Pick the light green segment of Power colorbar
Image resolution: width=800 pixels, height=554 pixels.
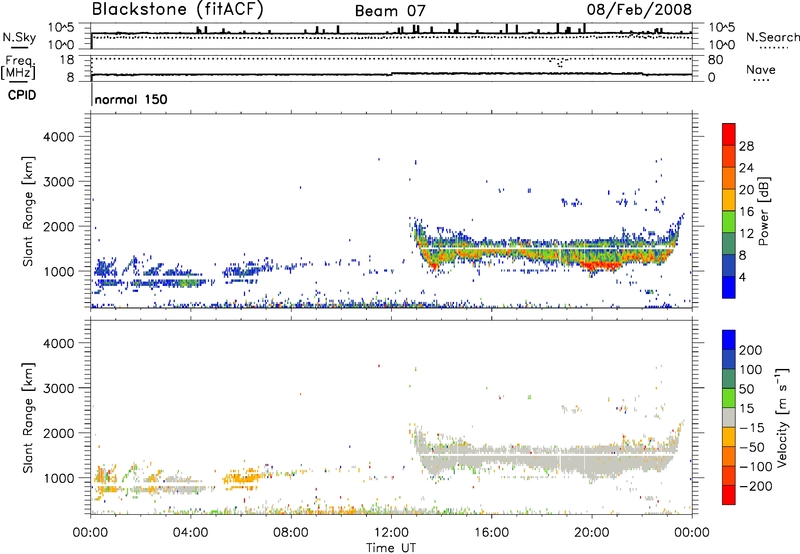[x=729, y=222]
